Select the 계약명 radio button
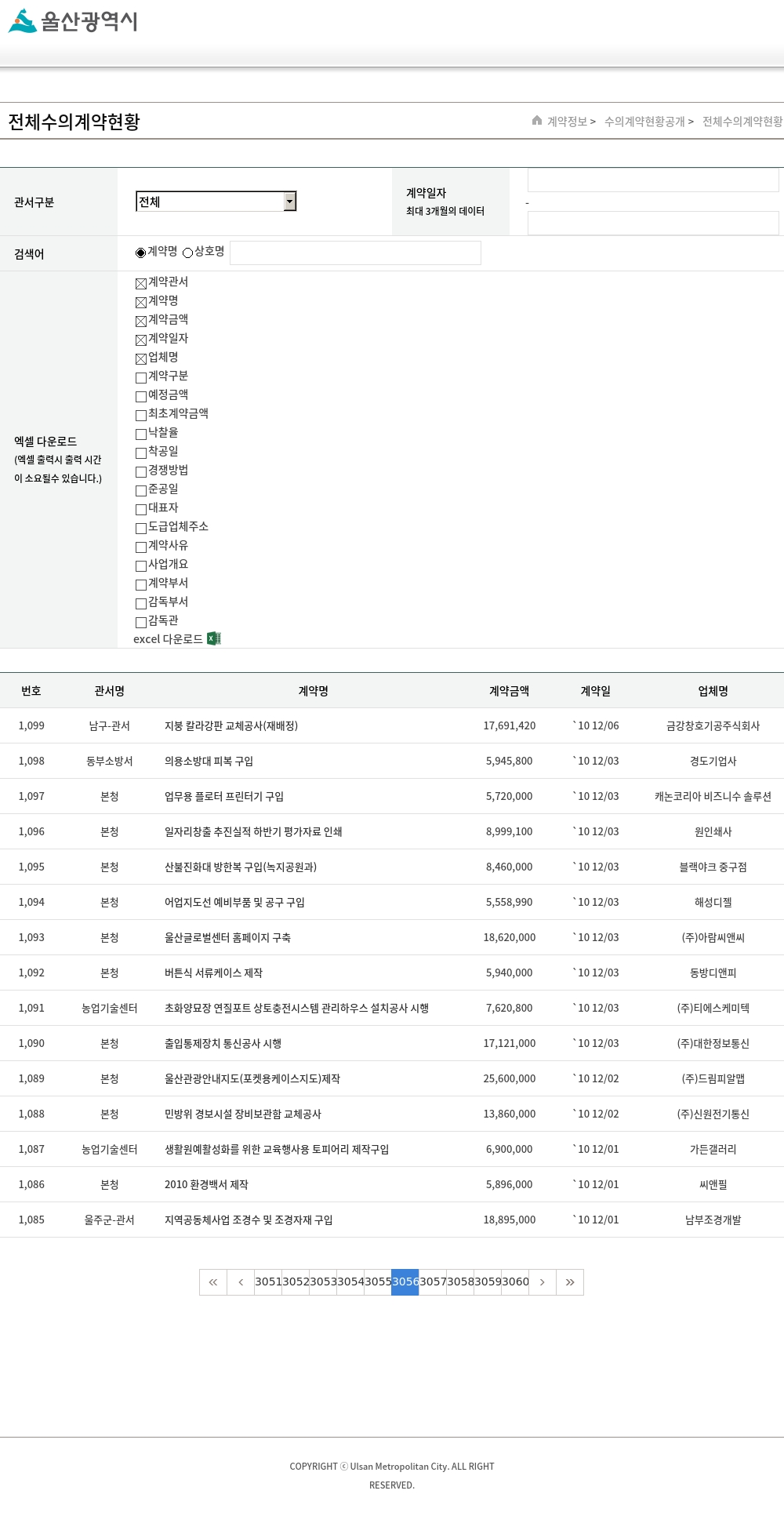The width and height of the screenshot is (784, 1516). click(141, 253)
